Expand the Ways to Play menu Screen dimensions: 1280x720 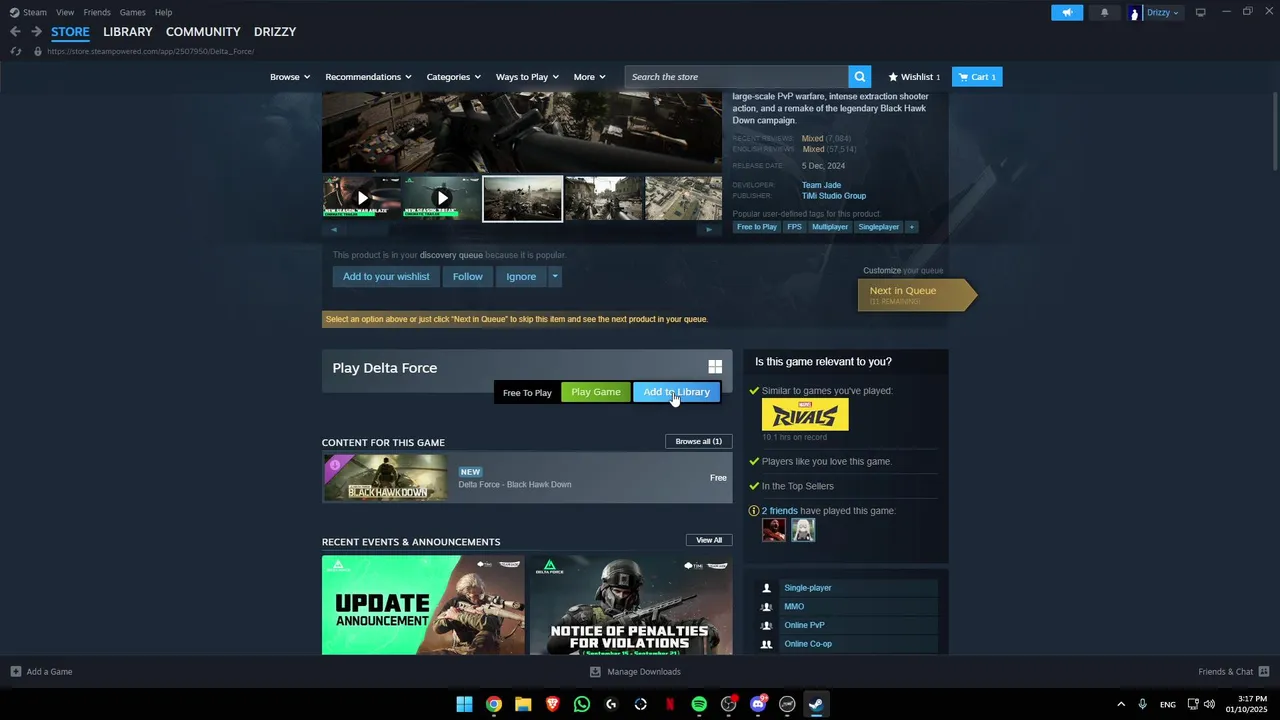click(527, 77)
